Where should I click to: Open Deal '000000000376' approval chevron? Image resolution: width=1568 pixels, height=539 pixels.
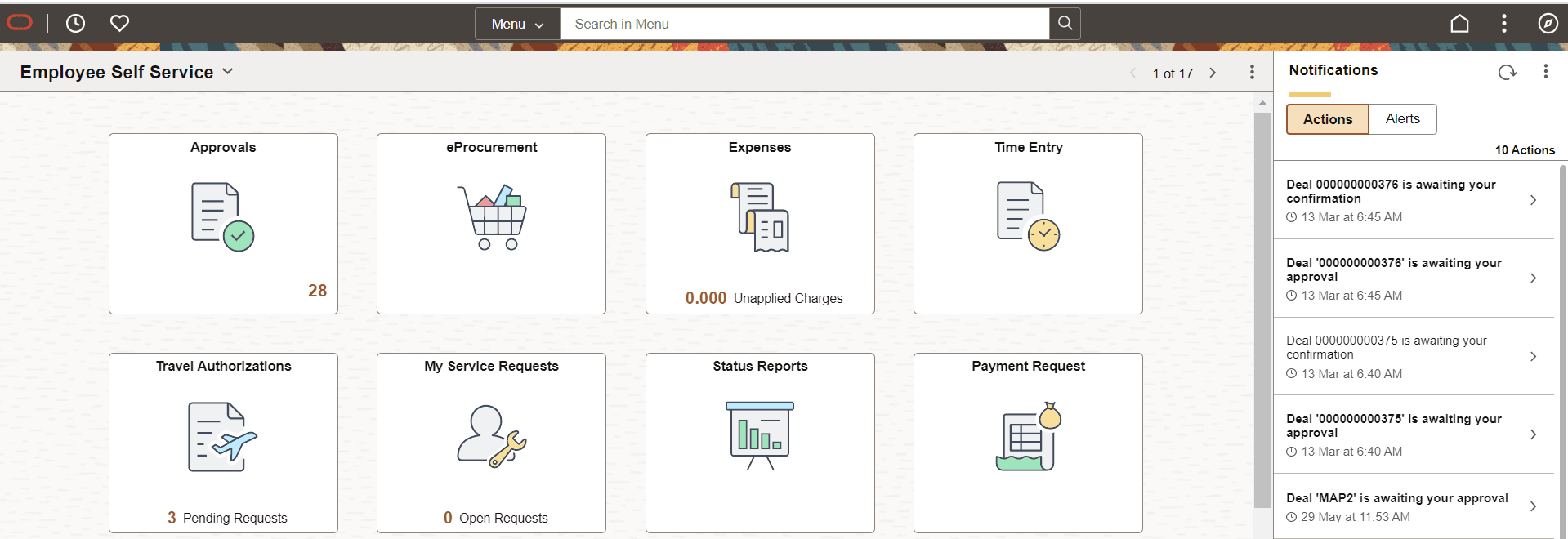[x=1533, y=278]
